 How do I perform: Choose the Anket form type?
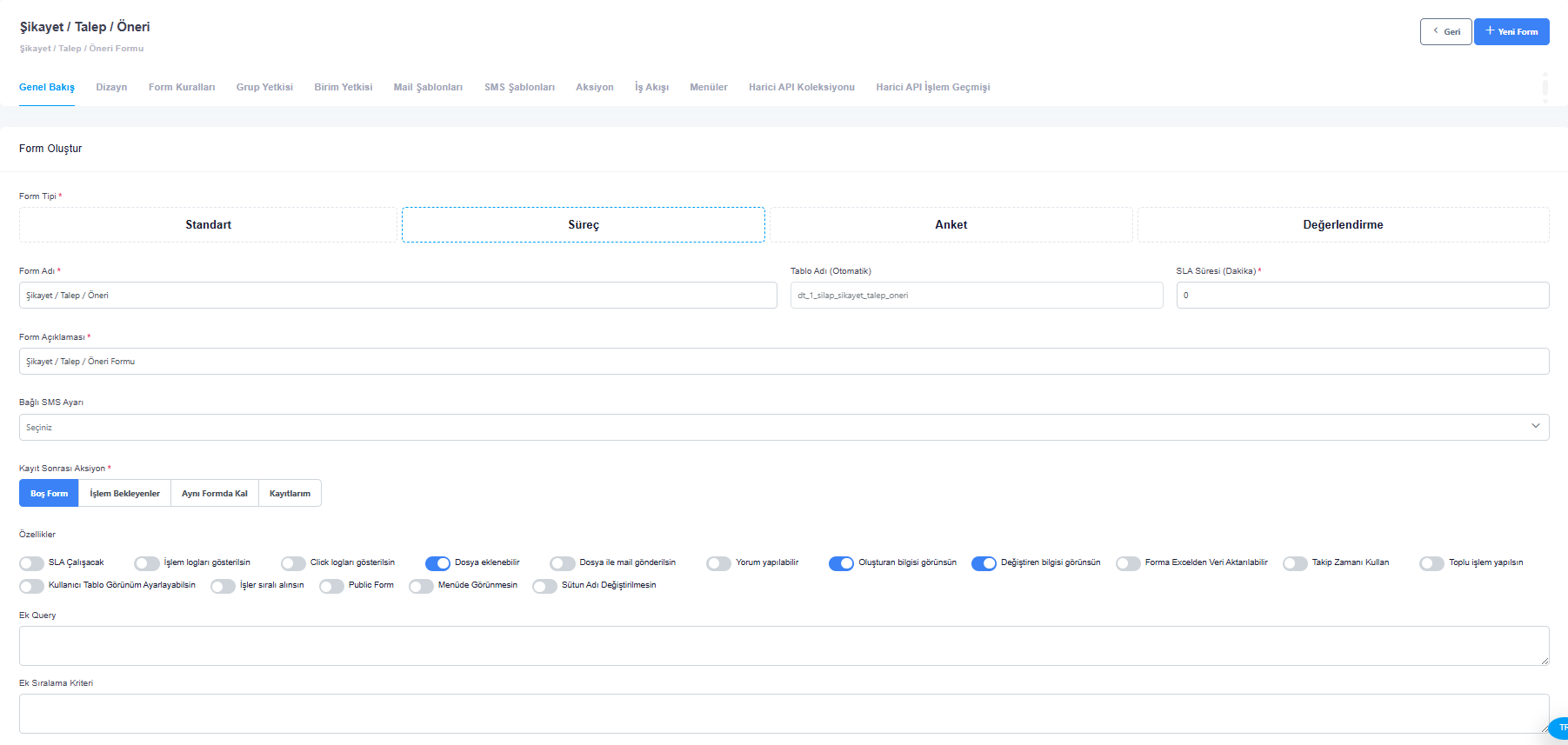[951, 224]
